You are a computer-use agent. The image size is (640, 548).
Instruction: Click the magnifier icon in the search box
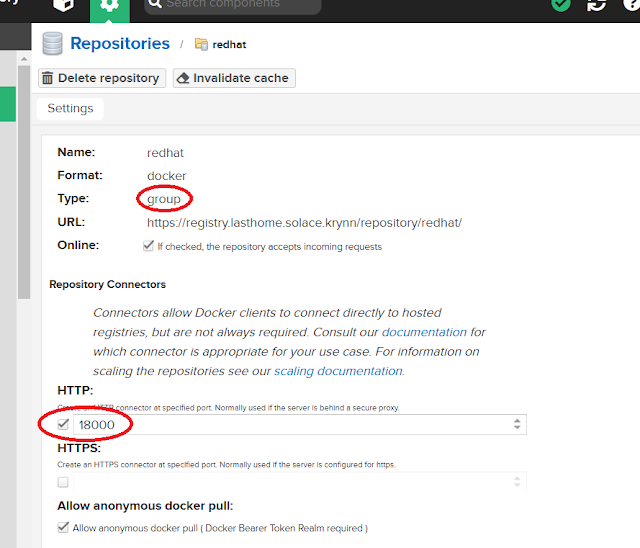pyautogui.click(x=155, y=5)
